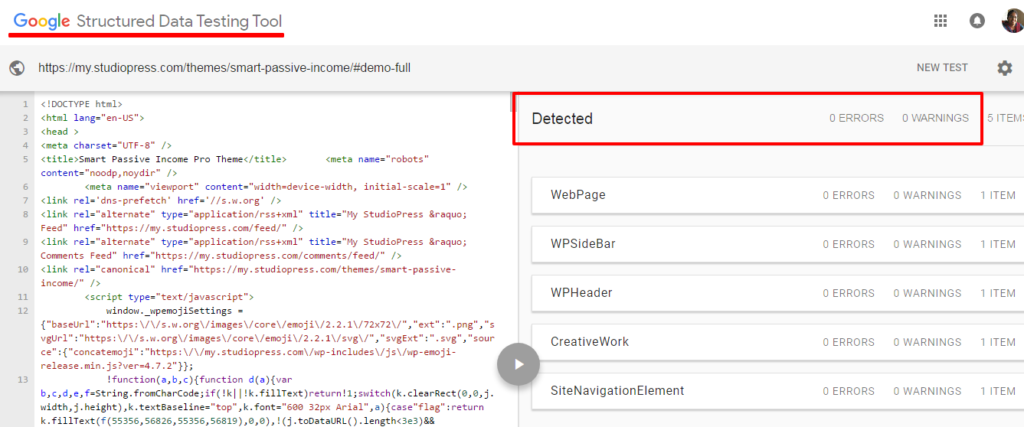Viewport: 1024px width, 427px height.
Task: Expand the WPHeader result row
Action: point(778,293)
